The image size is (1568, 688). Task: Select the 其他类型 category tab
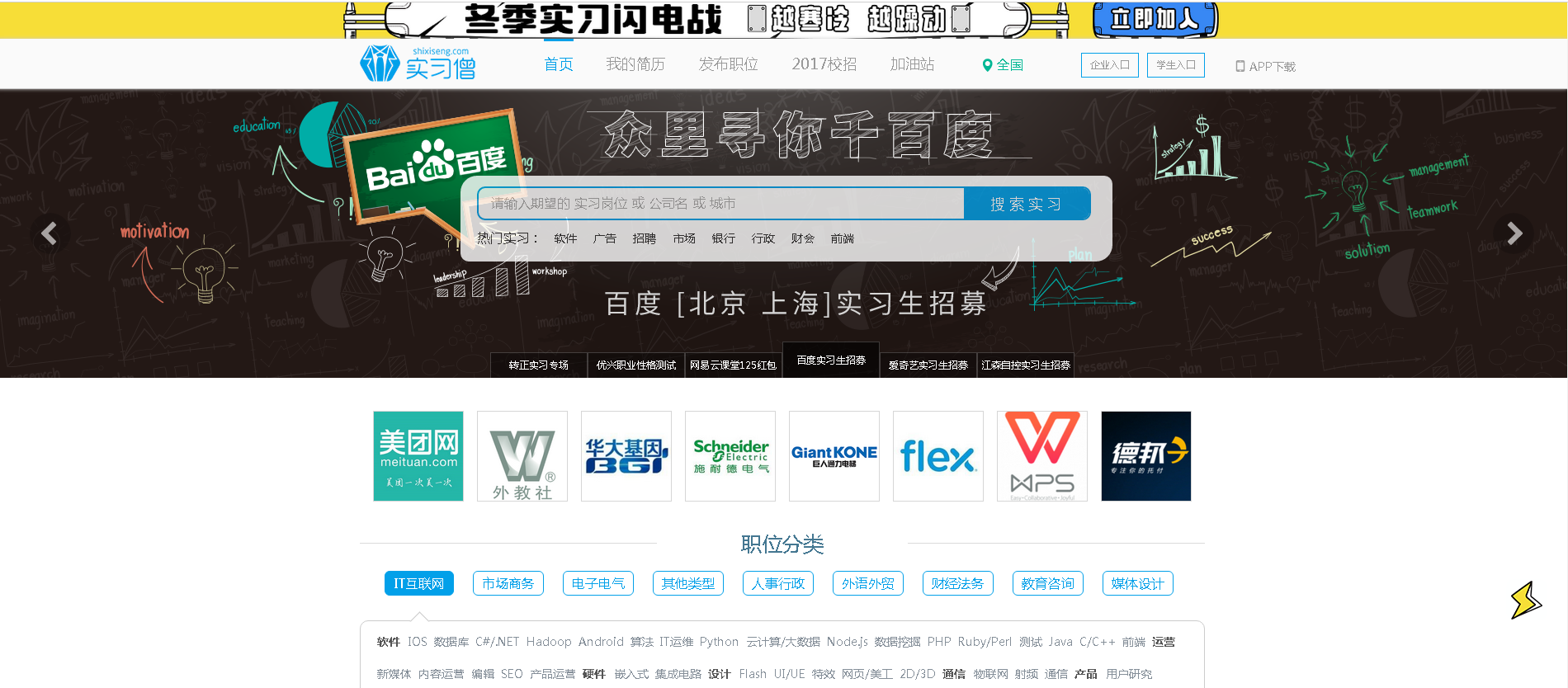tap(688, 583)
